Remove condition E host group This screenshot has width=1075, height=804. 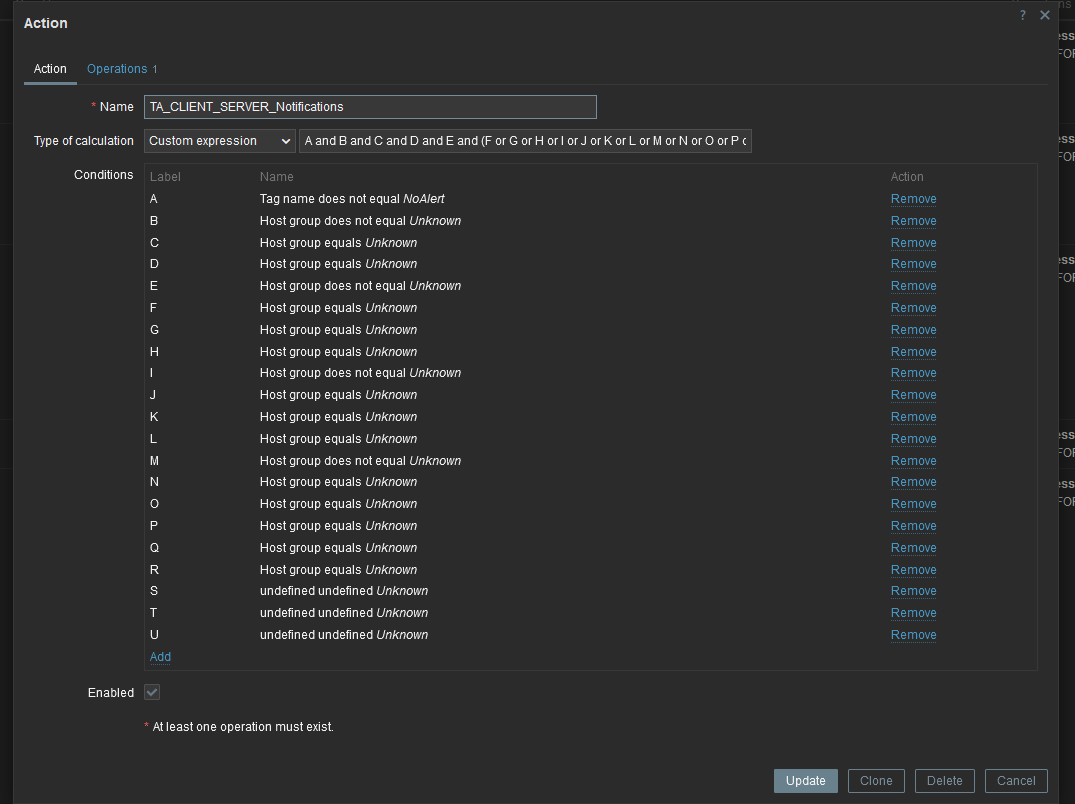913,286
